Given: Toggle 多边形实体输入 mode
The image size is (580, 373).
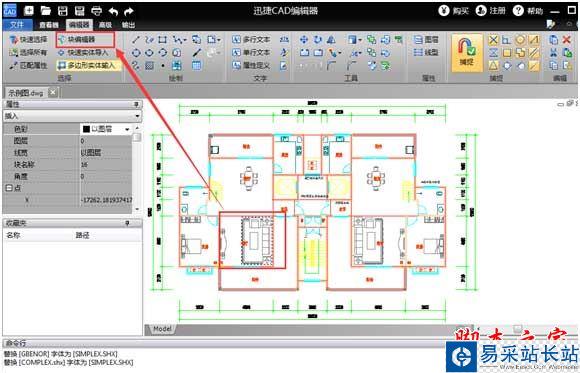Looking at the screenshot, I should [x=88, y=65].
